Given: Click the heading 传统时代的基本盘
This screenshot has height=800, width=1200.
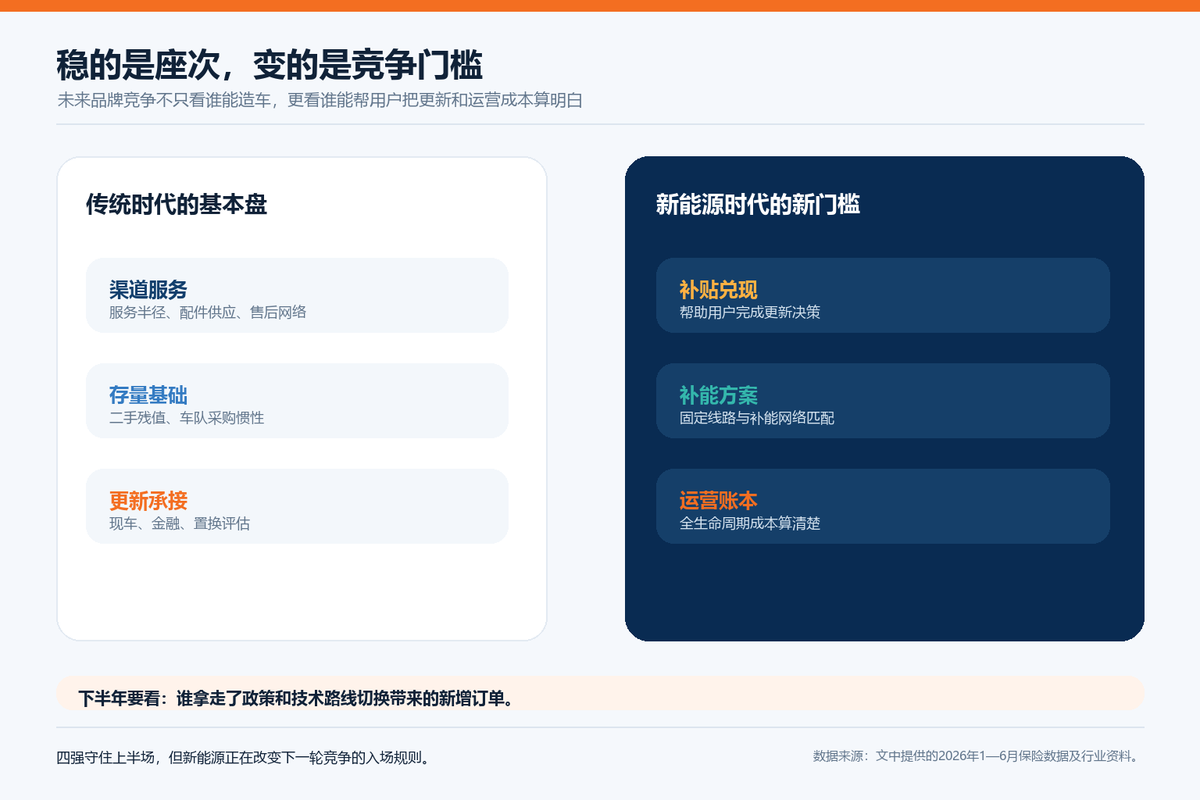Looking at the screenshot, I should click(x=176, y=204).
